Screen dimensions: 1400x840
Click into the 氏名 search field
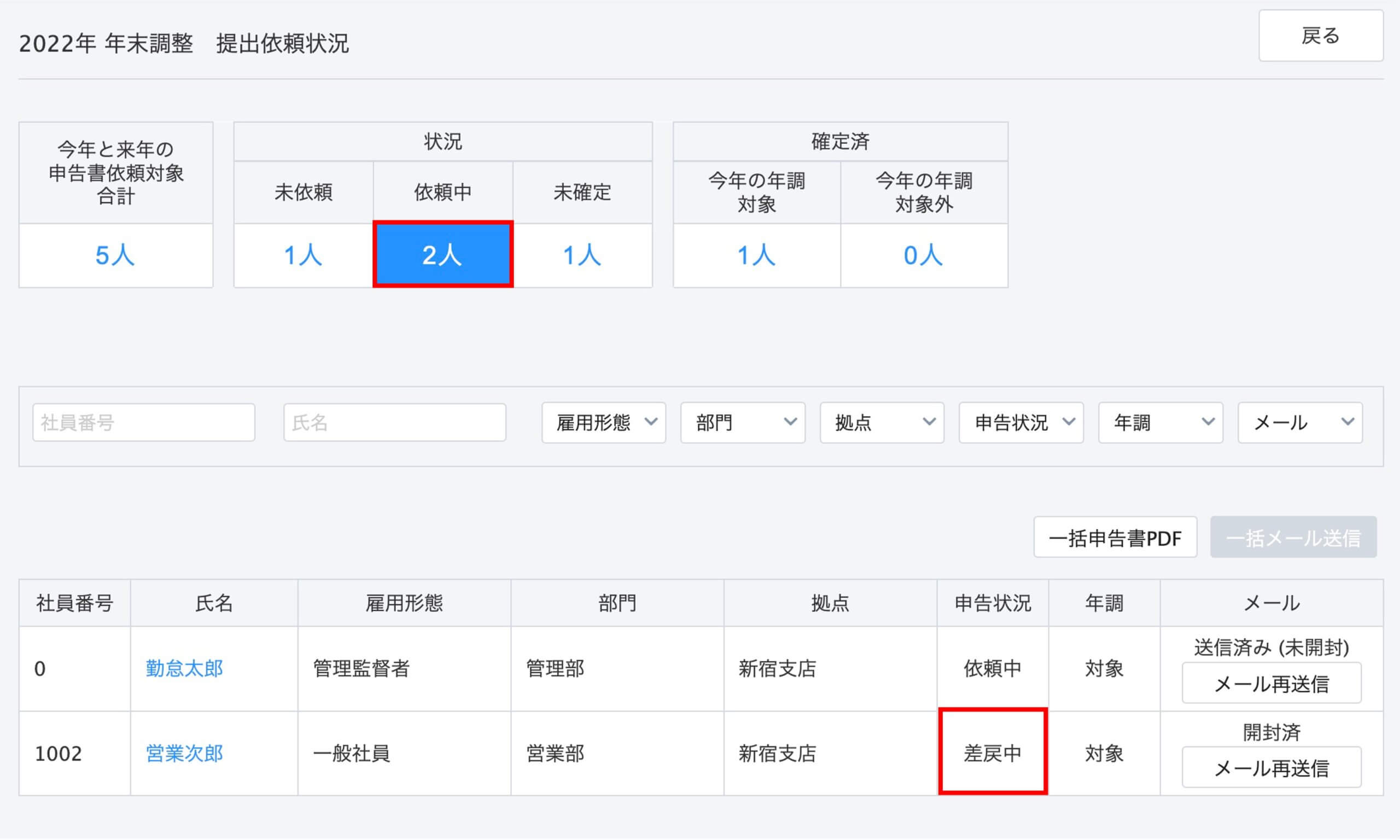394,422
